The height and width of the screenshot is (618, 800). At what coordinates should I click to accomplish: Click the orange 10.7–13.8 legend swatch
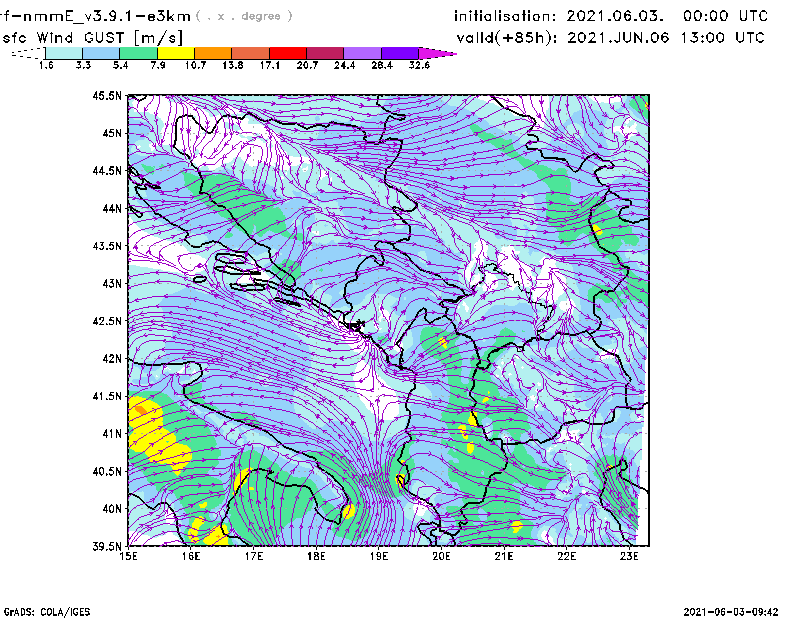(213, 53)
